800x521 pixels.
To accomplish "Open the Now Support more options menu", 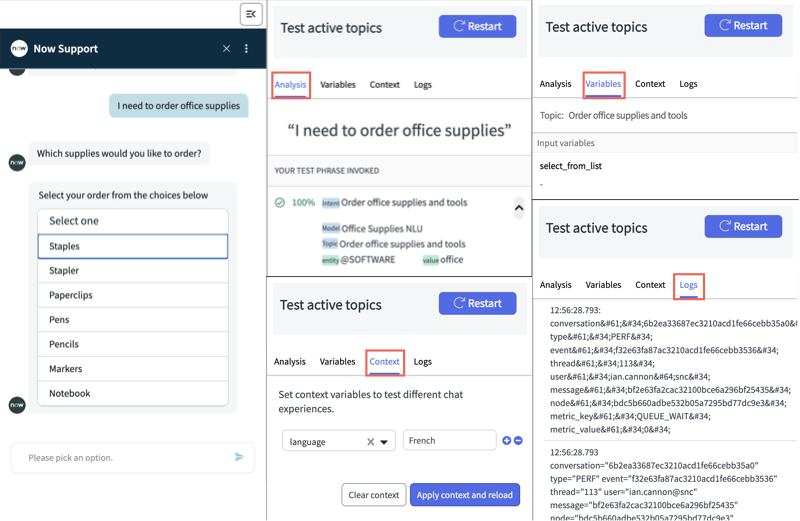I will tap(246, 48).
